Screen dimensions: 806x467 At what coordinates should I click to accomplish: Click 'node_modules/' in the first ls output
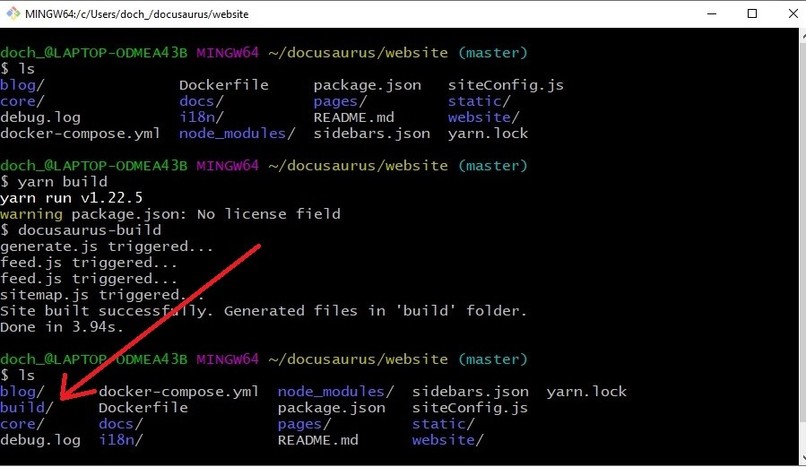click(x=237, y=133)
